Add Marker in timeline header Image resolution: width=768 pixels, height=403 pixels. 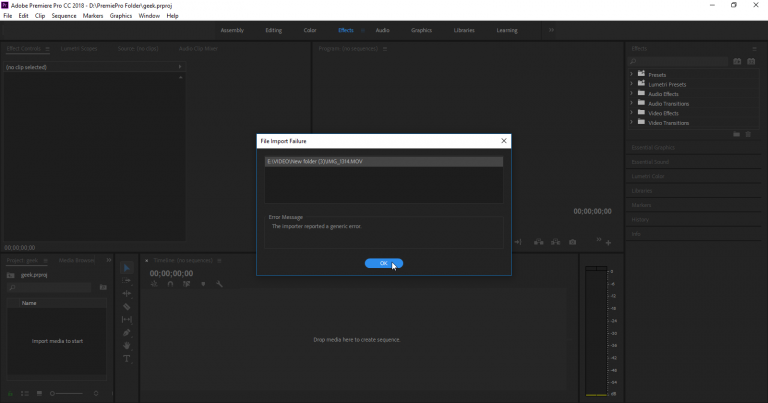(203, 284)
